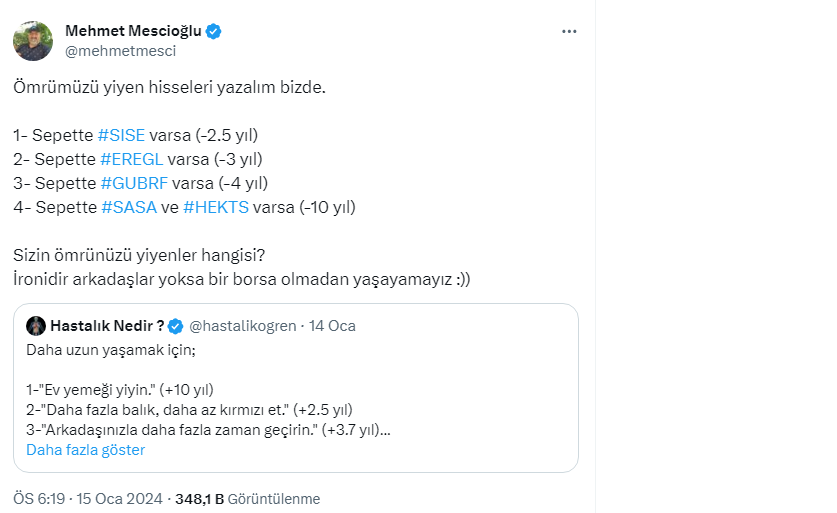The height and width of the screenshot is (513, 837).
Task: Open the Mehmet Mescioğlu display name link
Action: point(134,31)
